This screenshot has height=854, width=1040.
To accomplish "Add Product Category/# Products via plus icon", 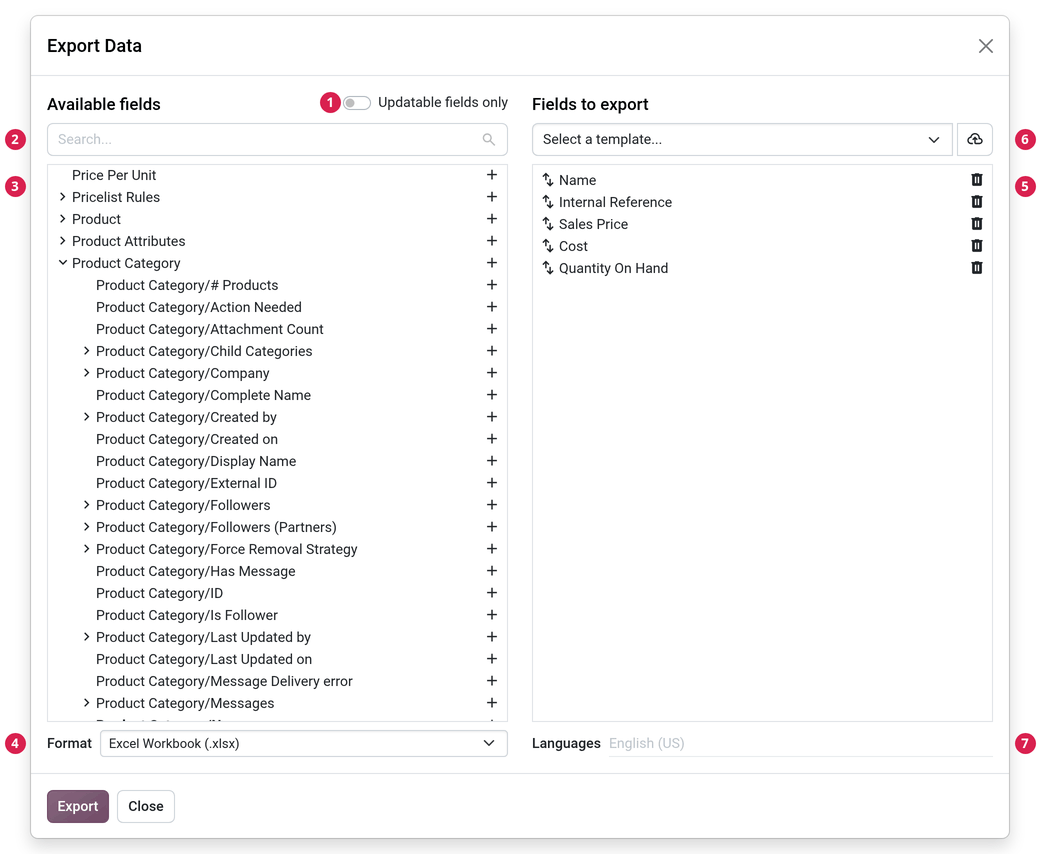I will point(491,284).
